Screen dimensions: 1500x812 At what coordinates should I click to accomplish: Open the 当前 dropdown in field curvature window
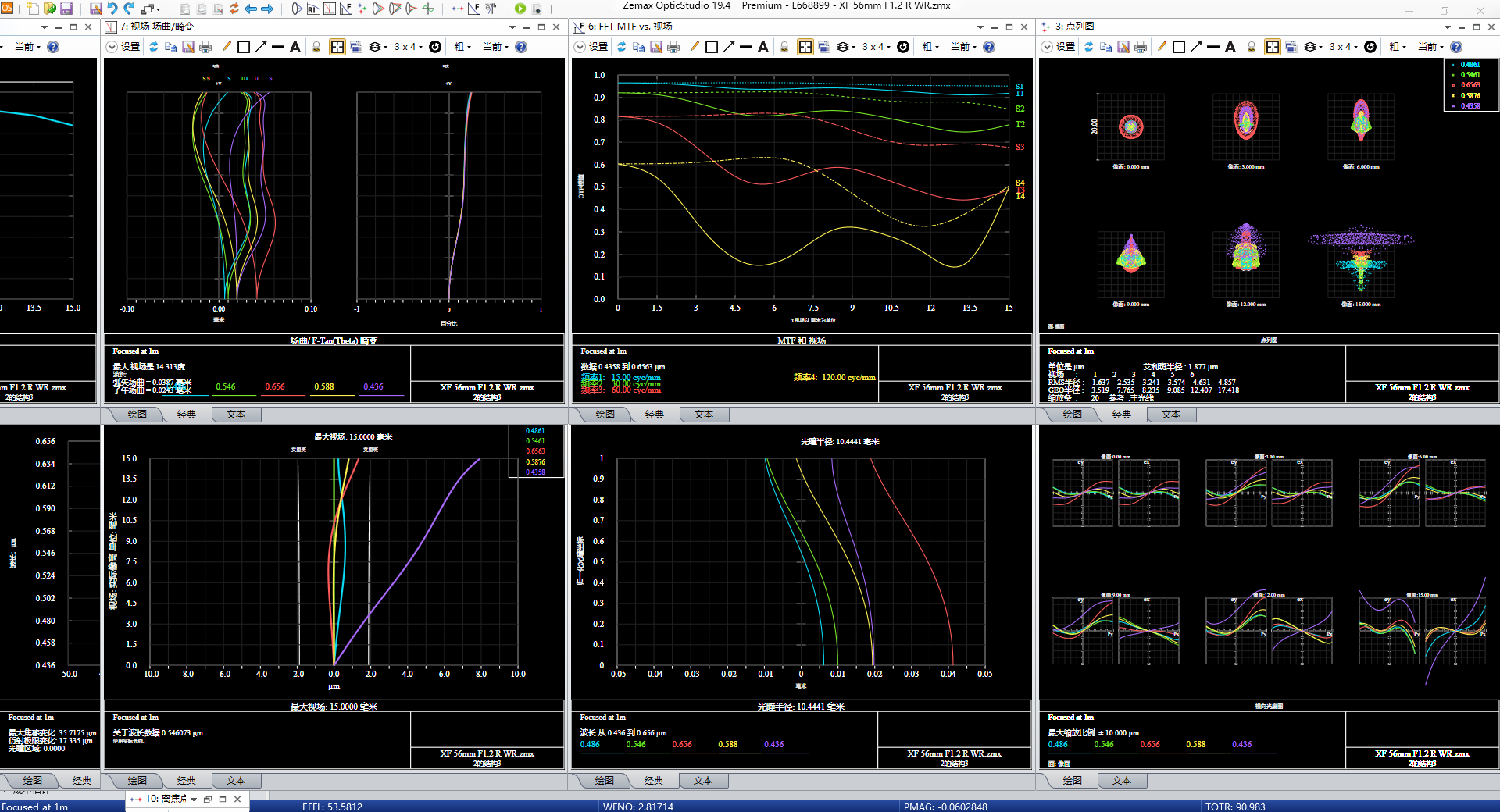click(x=495, y=47)
